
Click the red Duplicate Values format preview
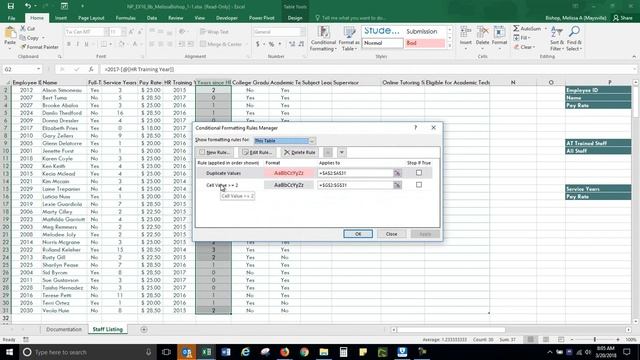point(289,173)
